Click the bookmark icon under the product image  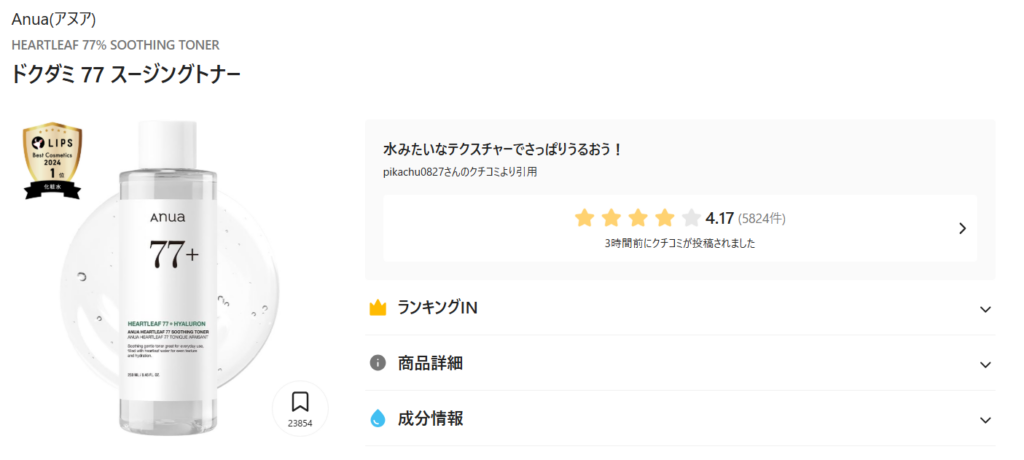click(x=300, y=403)
